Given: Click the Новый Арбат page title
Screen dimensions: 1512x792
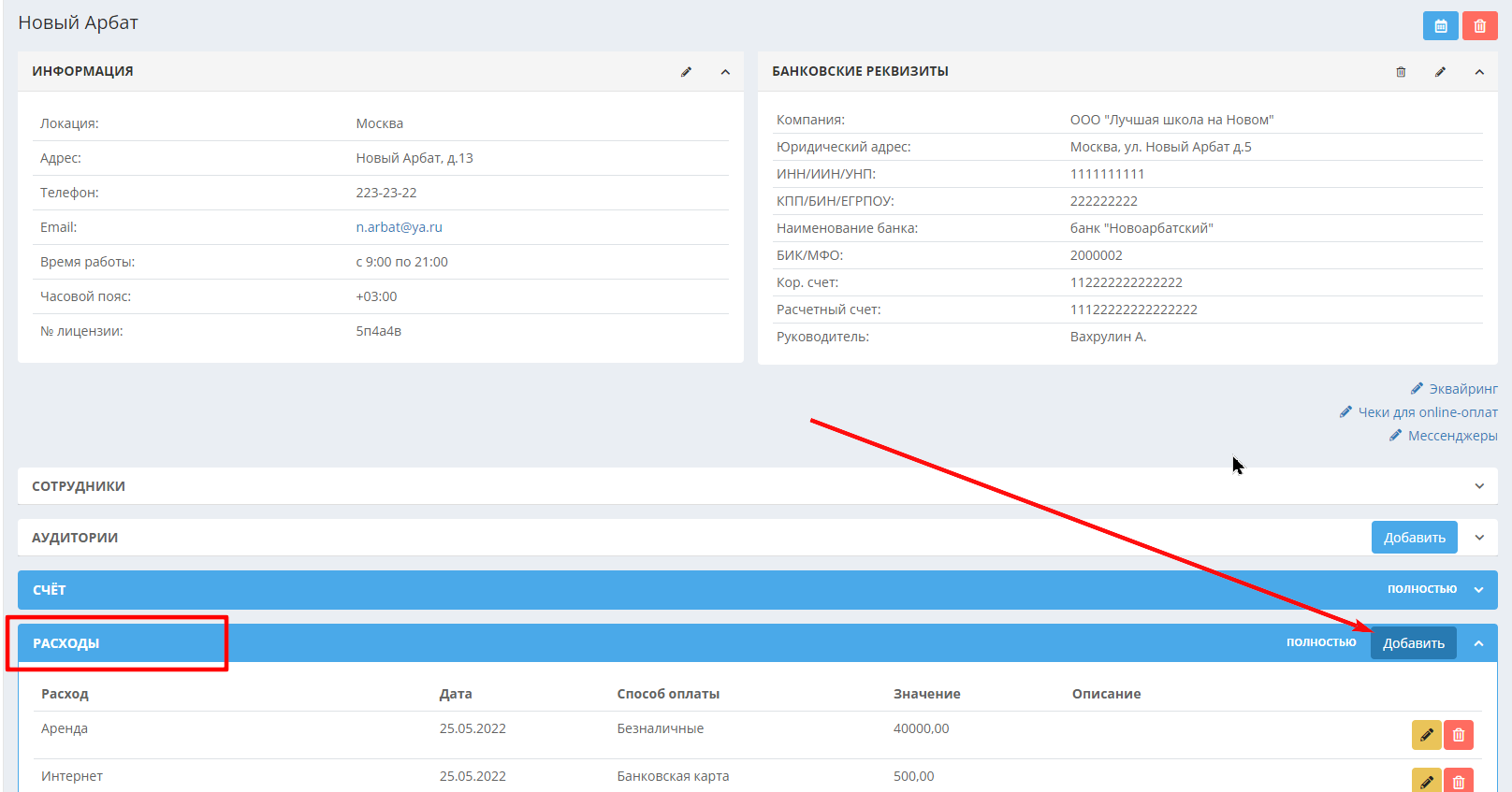Looking at the screenshot, I should (79, 22).
